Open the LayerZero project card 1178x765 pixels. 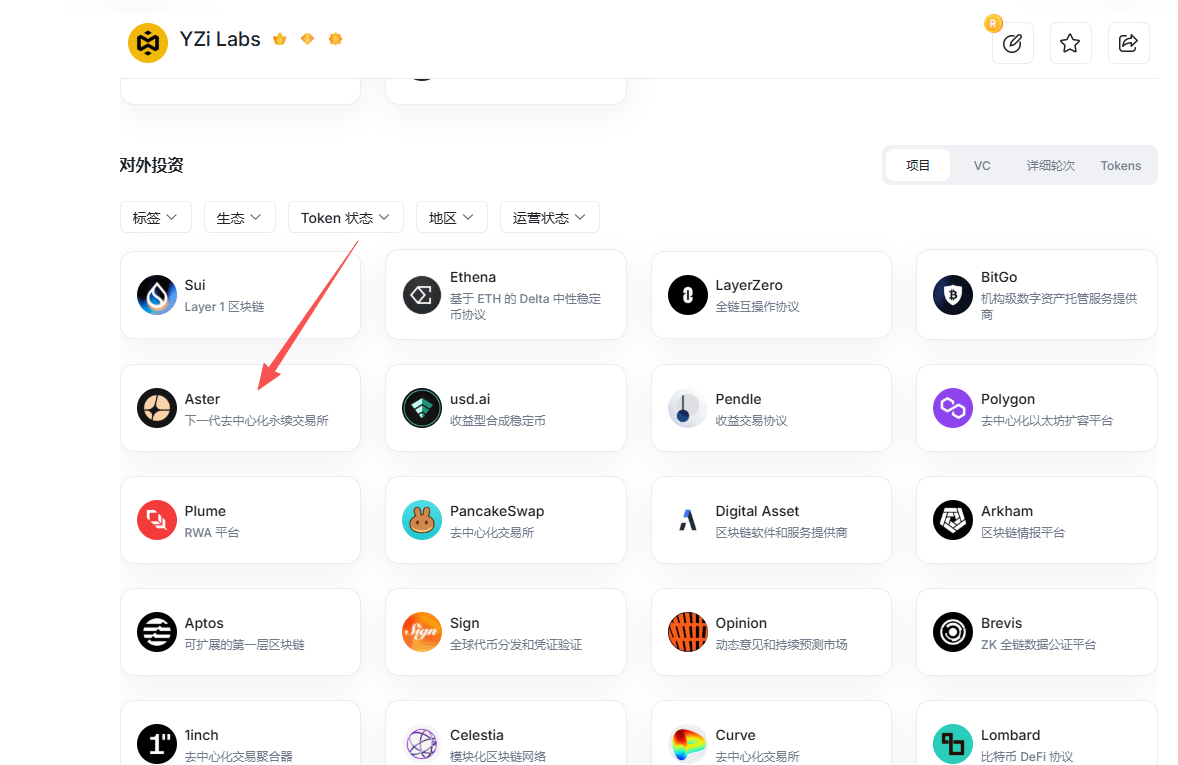(770, 295)
